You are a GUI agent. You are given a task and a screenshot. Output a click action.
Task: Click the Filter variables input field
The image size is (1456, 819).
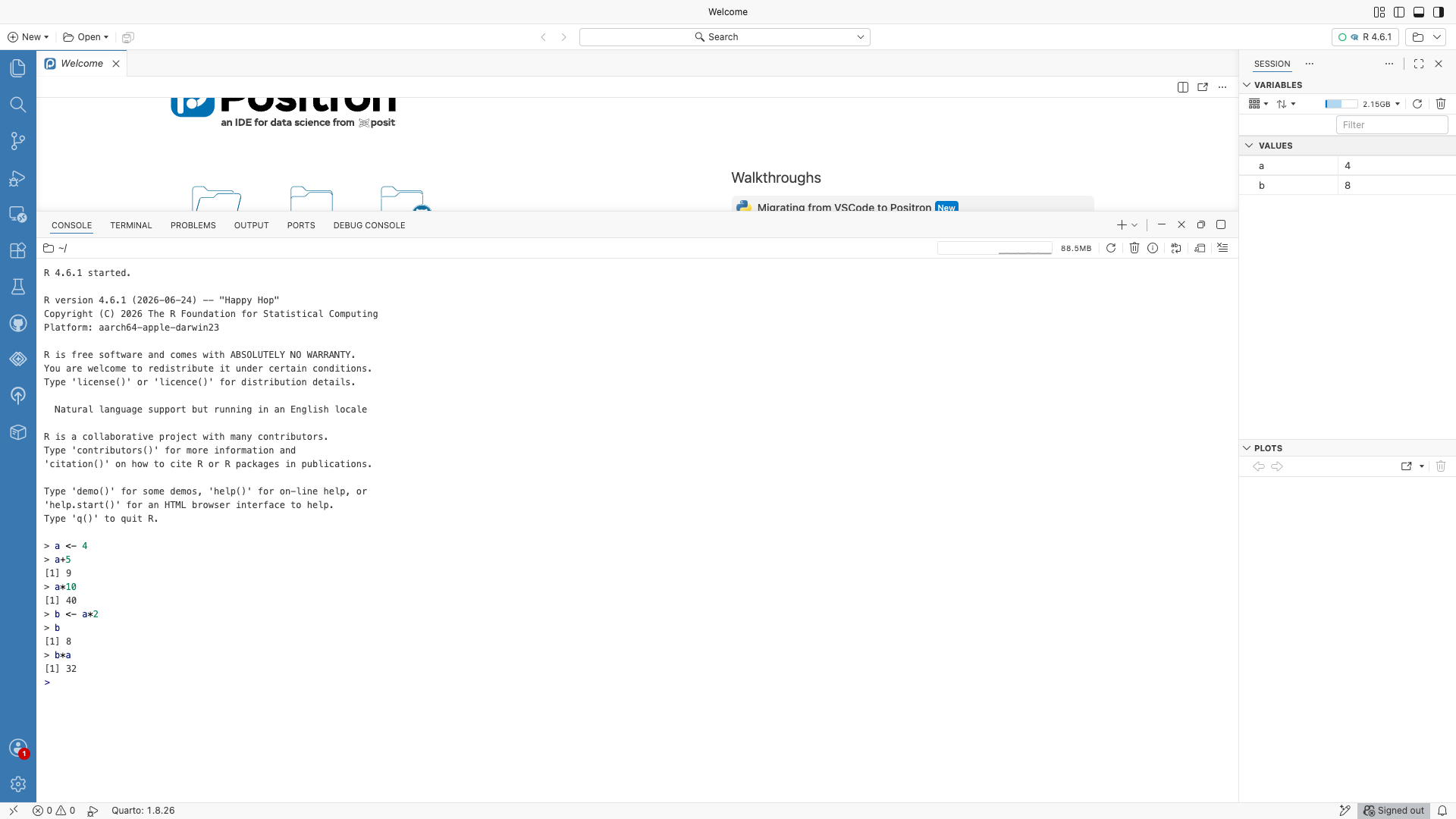click(1392, 125)
